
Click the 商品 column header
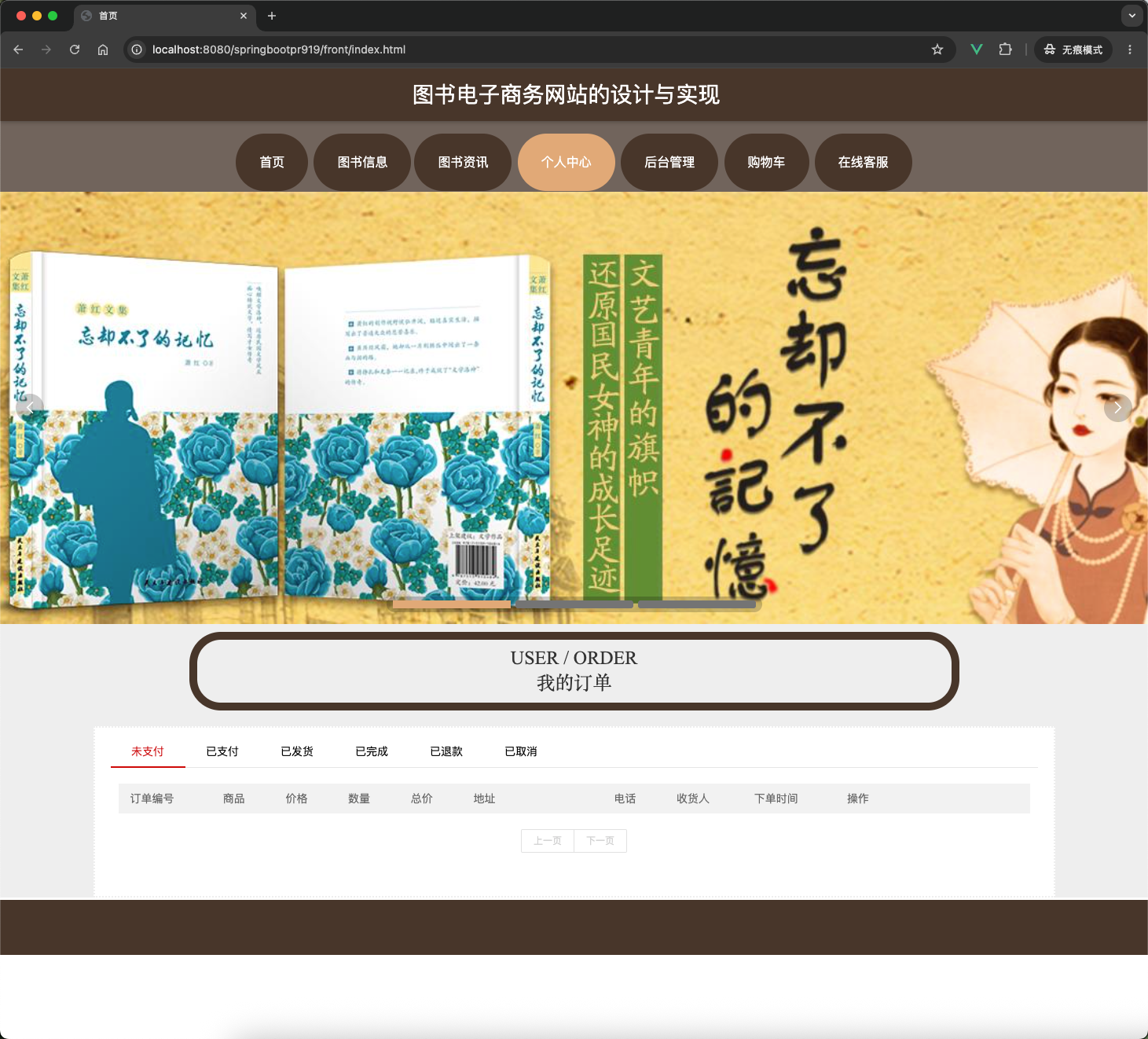[x=234, y=799]
